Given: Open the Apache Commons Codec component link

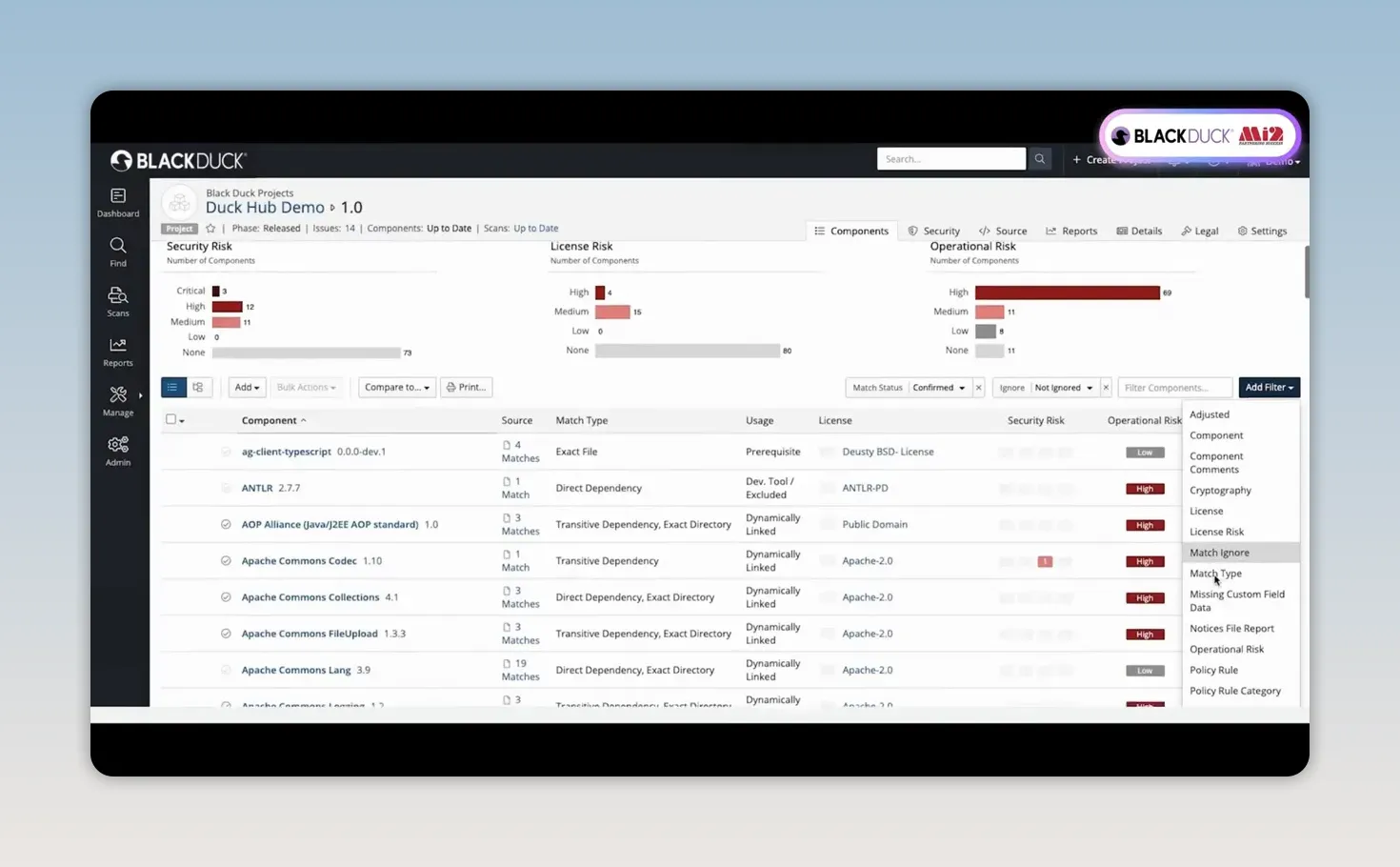Looking at the screenshot, I should (x=299, y=561).
